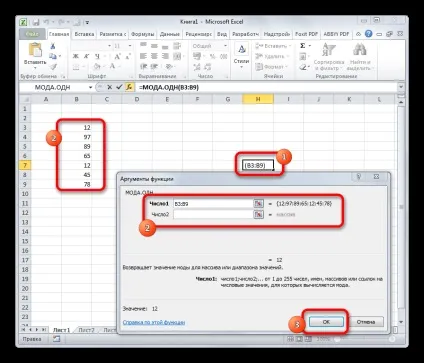
Task: Click the Insert Function fx icon
Action: point(129,87)
